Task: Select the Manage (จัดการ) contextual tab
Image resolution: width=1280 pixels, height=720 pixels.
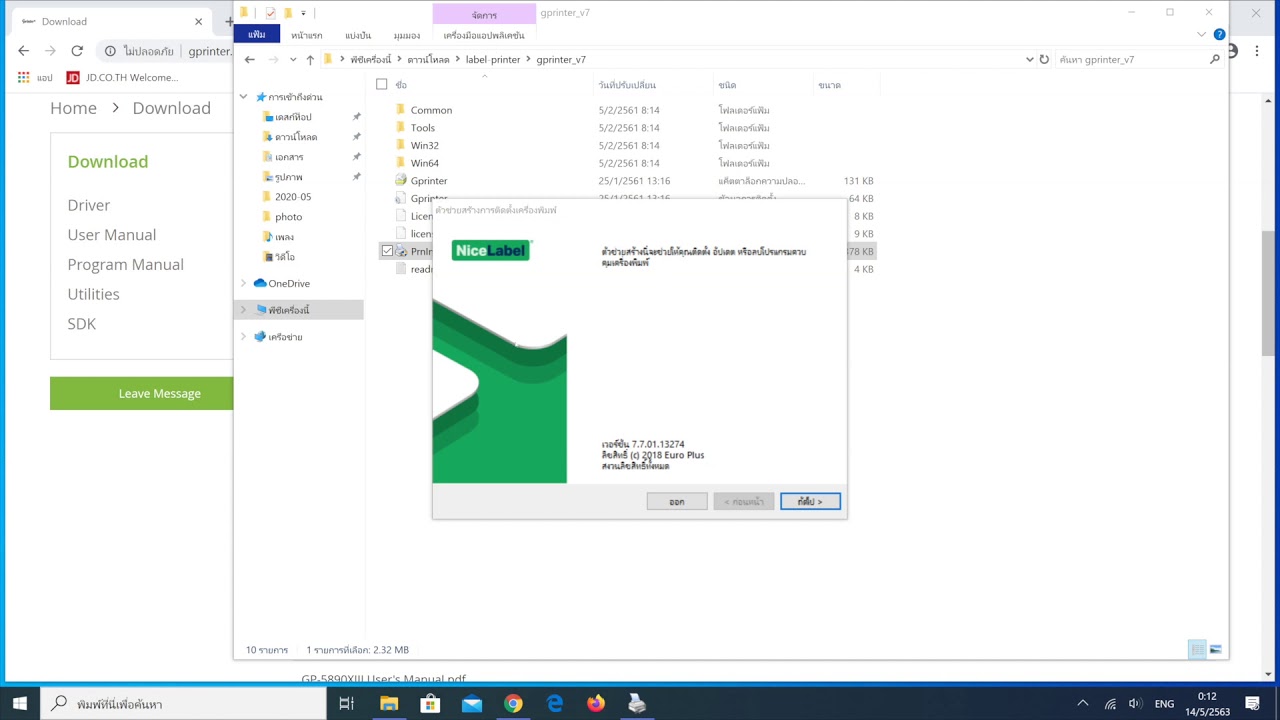Action: [x=484, y=14]
